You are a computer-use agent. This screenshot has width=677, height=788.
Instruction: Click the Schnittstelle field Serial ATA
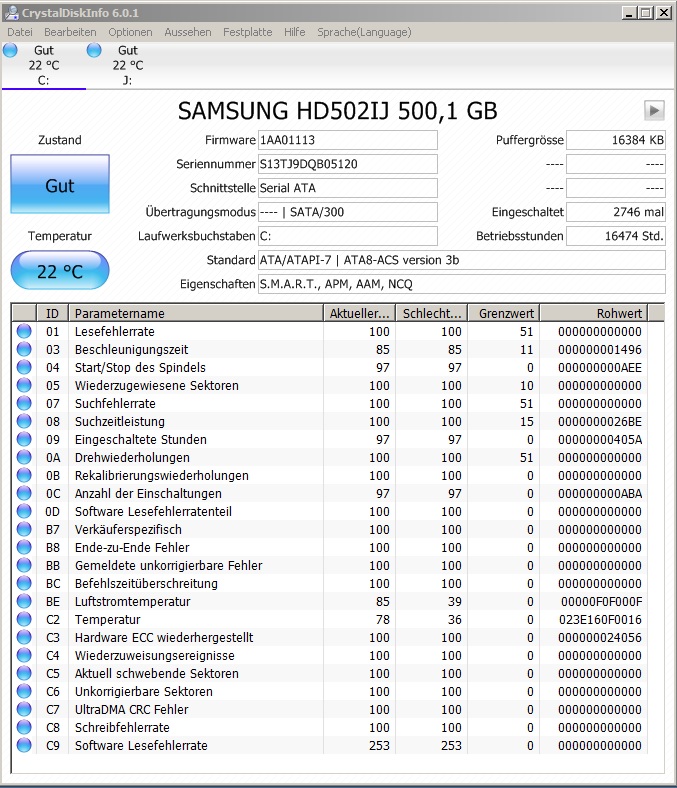(348, 188)
